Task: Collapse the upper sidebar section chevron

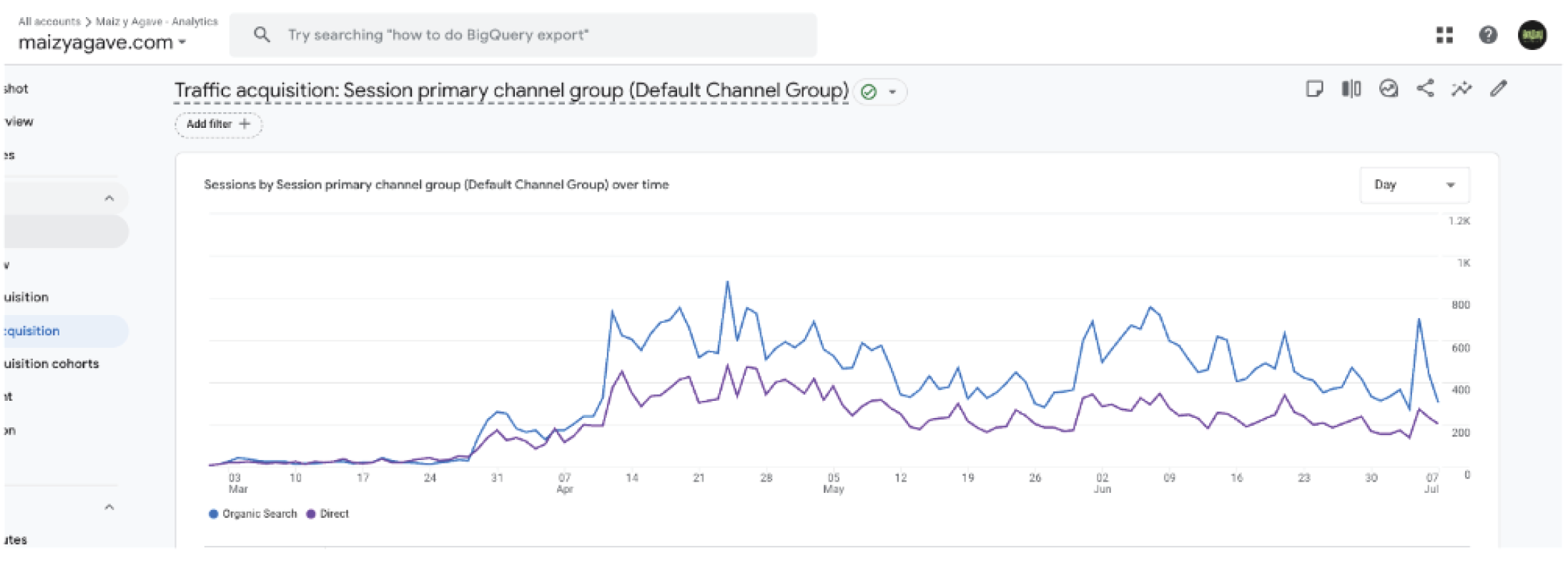Action: pyautogui.click(x=109, y=198)
